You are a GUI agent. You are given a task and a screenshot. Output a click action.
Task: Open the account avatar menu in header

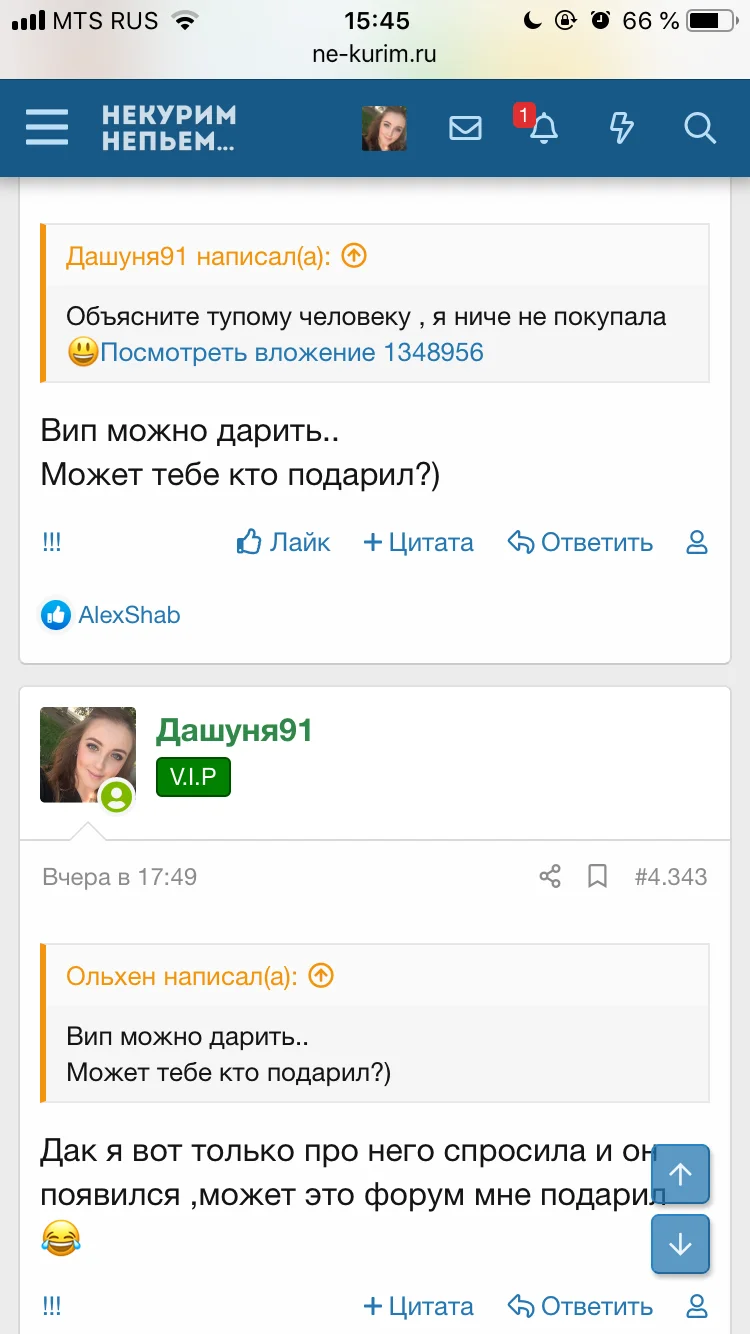384,128
